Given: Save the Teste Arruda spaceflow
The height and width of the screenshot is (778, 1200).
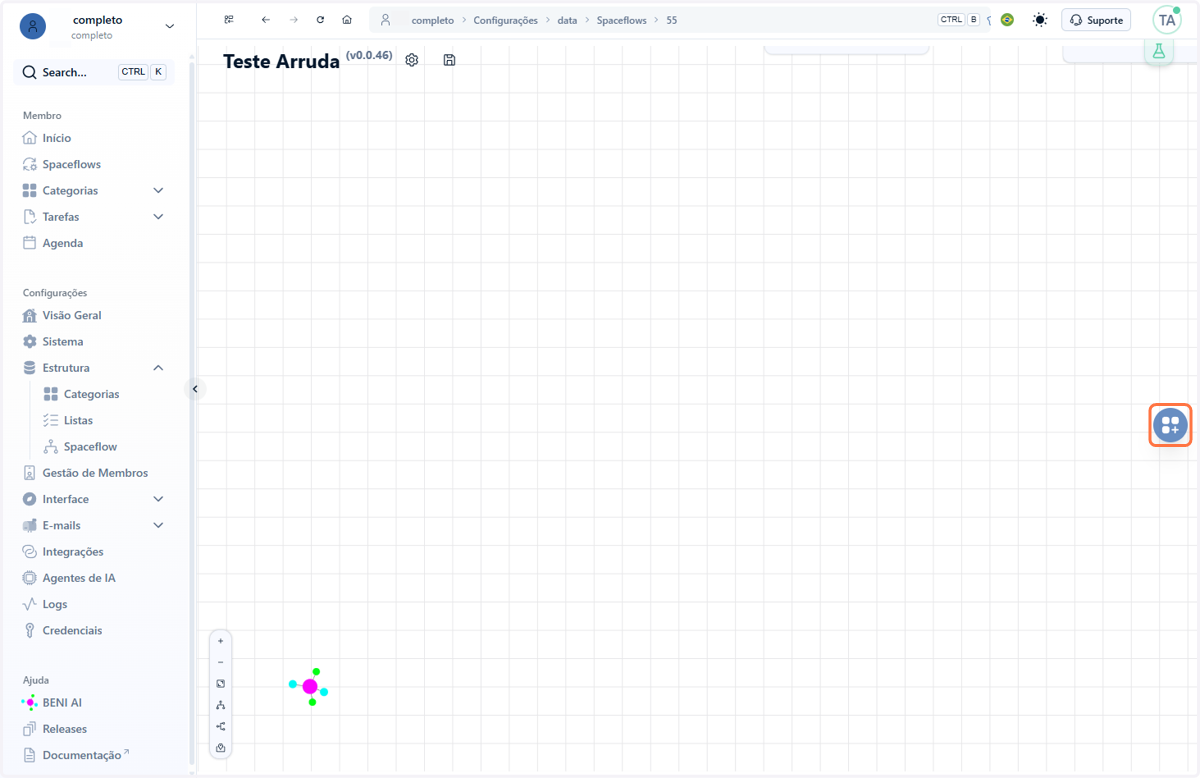Looking at the screenshot, I should pyautogui.click(x=449, y=60).
